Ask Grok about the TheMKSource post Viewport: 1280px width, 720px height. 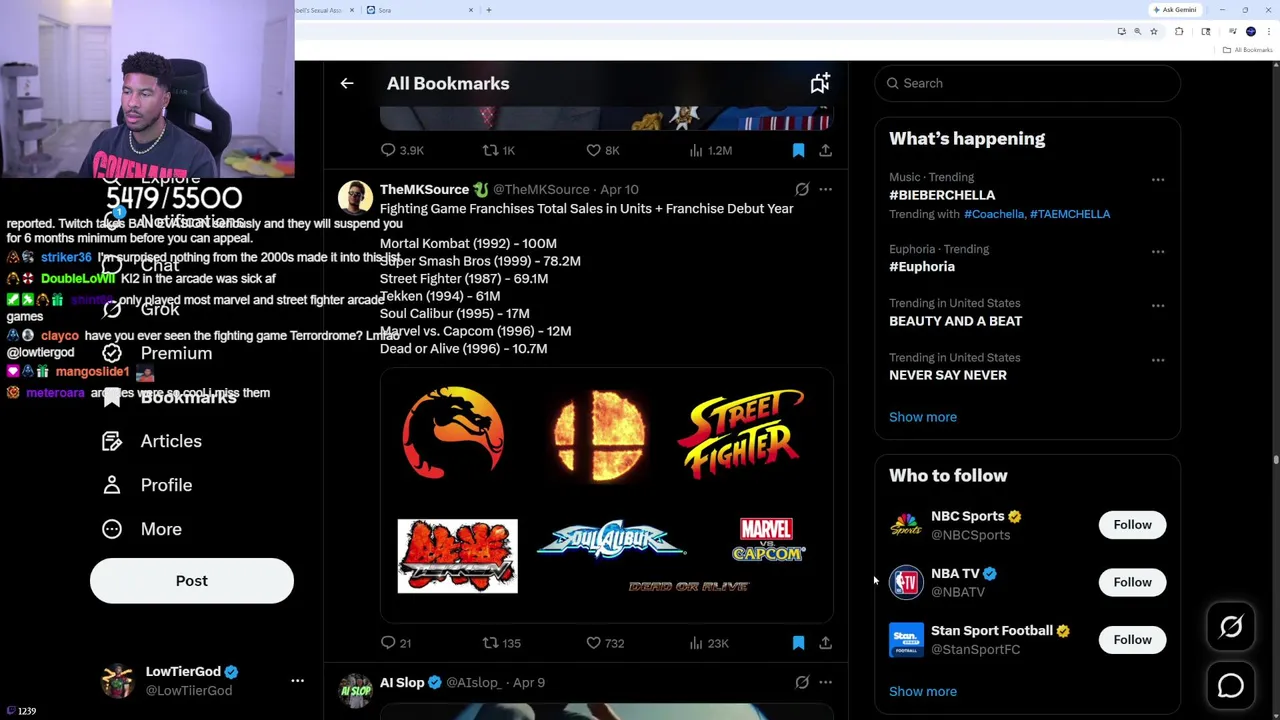pyautogui.click(x=802, y=189)
